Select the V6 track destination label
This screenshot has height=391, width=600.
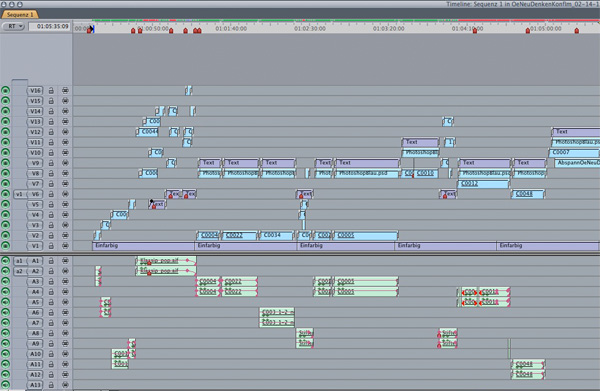(x=35, y=194)
